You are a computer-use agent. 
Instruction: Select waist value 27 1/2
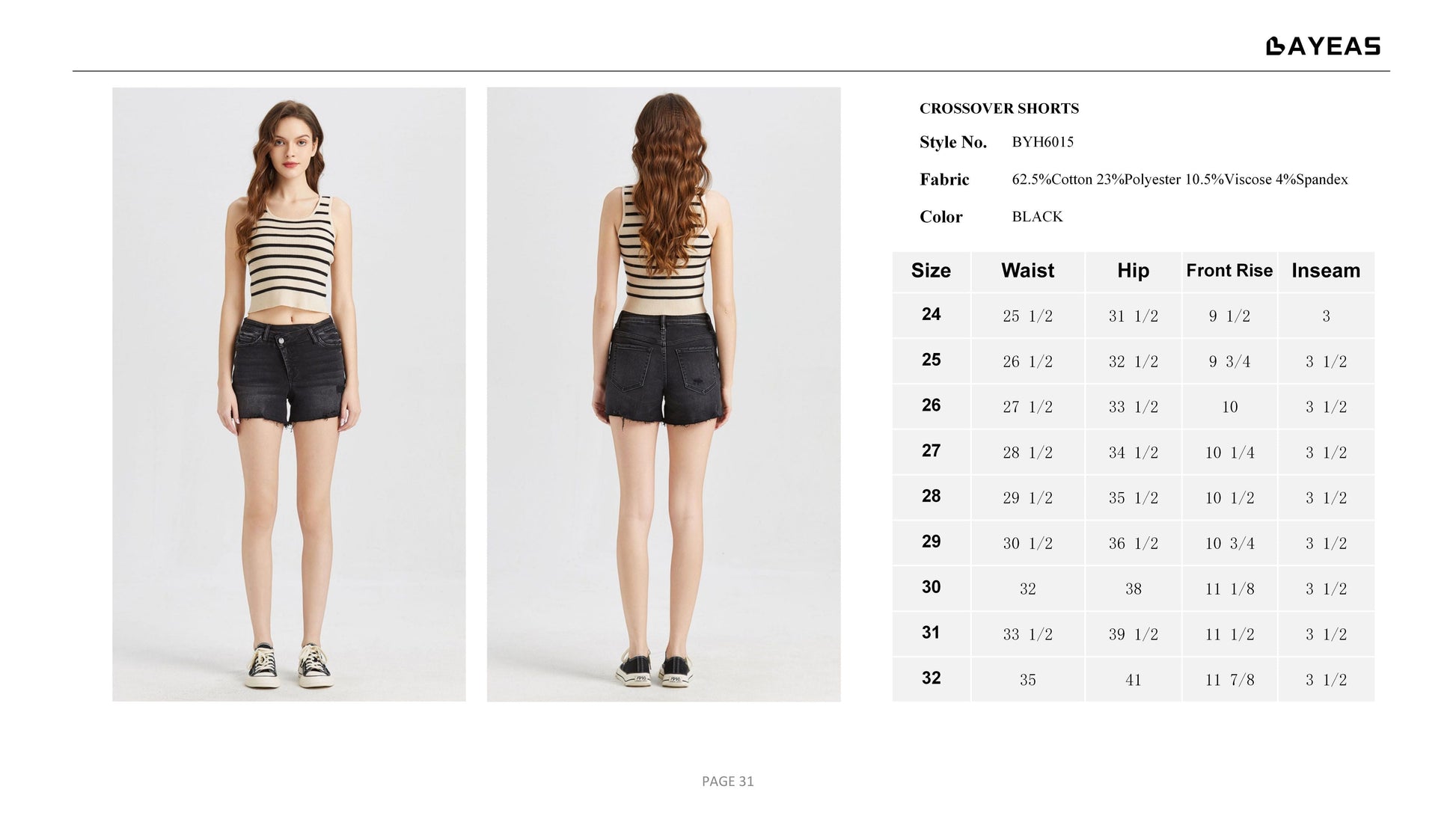click(x=1027, y=408)
